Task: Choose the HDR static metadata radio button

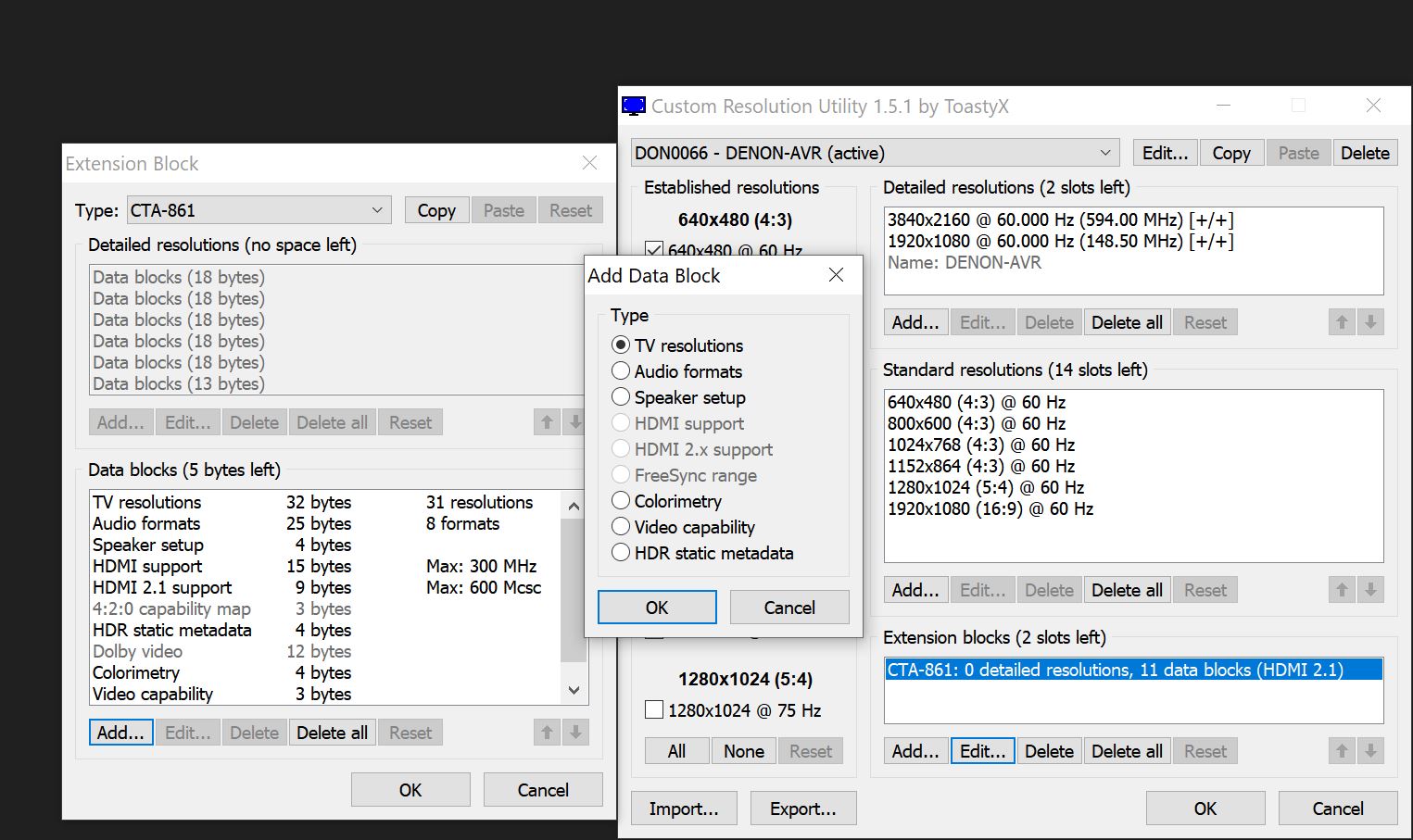Action: 621,553
